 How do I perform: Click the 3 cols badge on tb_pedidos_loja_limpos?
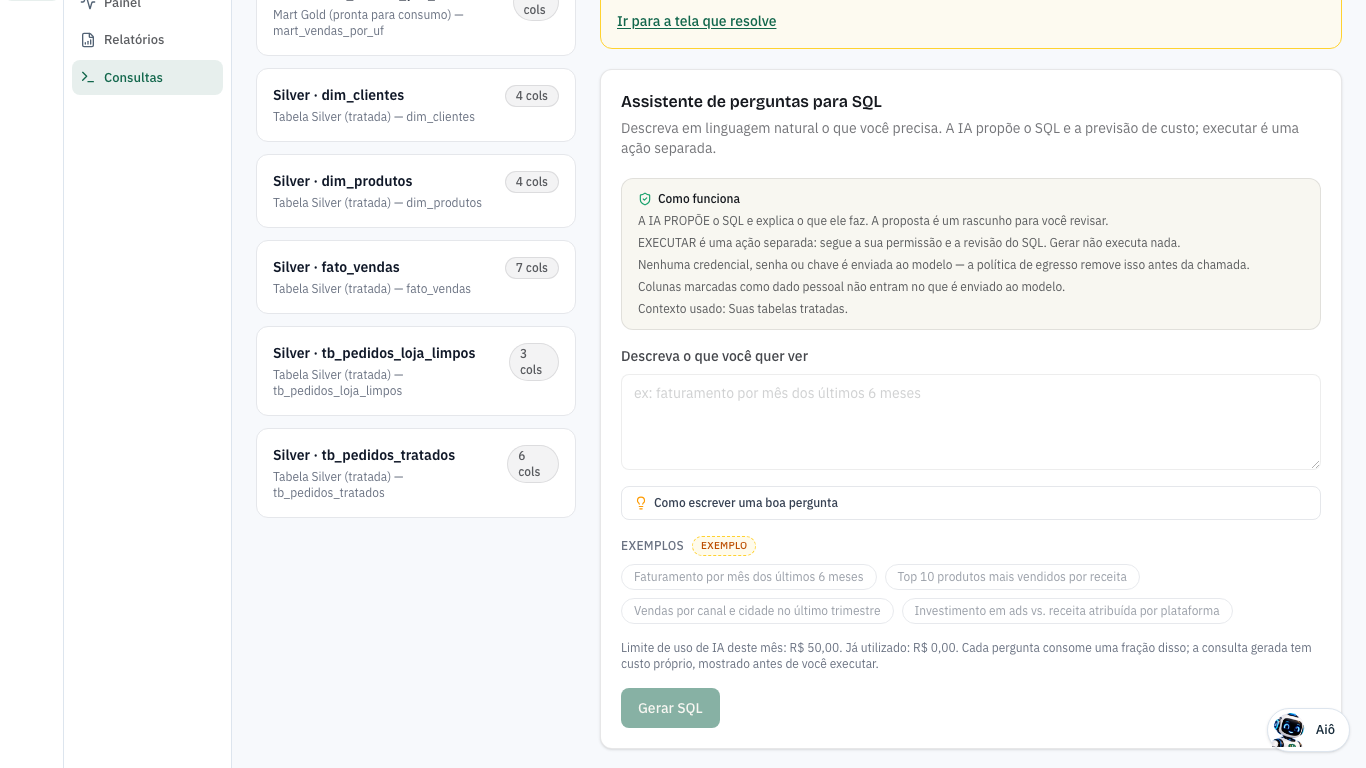click(x=533, y=362)
